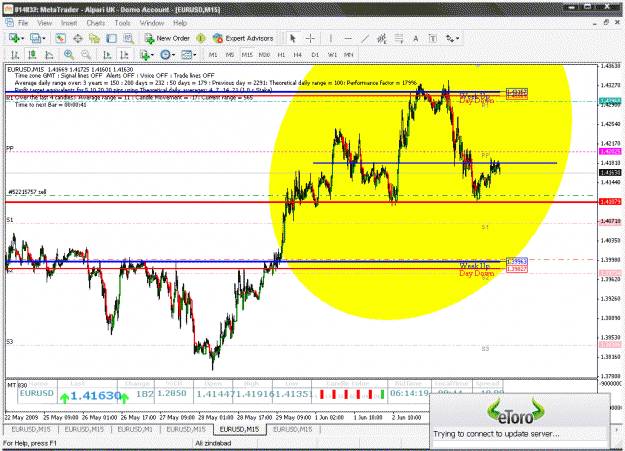Click the eToro update popup logo
The image size is (625, 451).
click(516, 412)
